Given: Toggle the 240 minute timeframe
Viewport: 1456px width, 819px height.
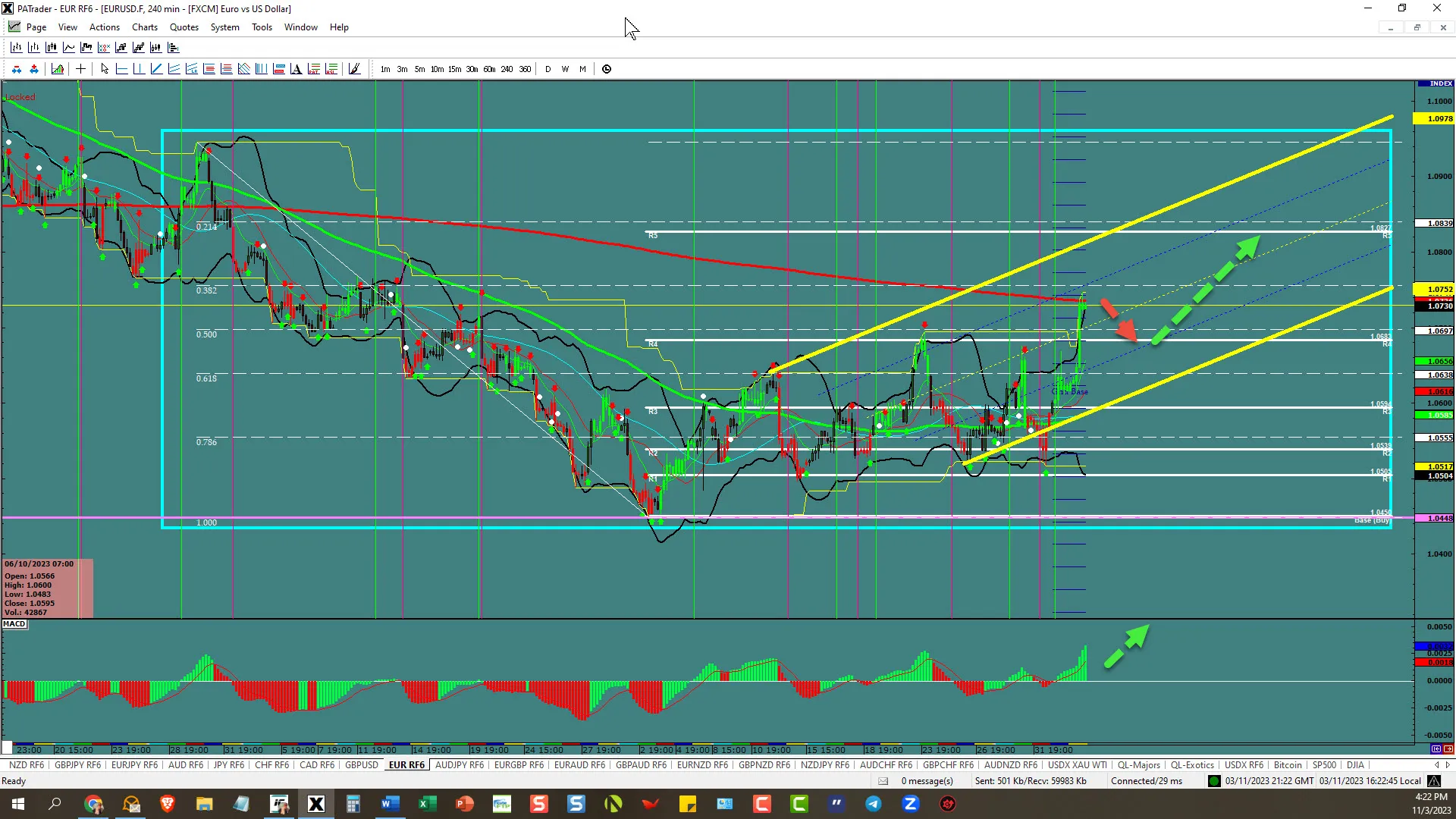Looking at the screenshot, I should [x=507, y=69].
